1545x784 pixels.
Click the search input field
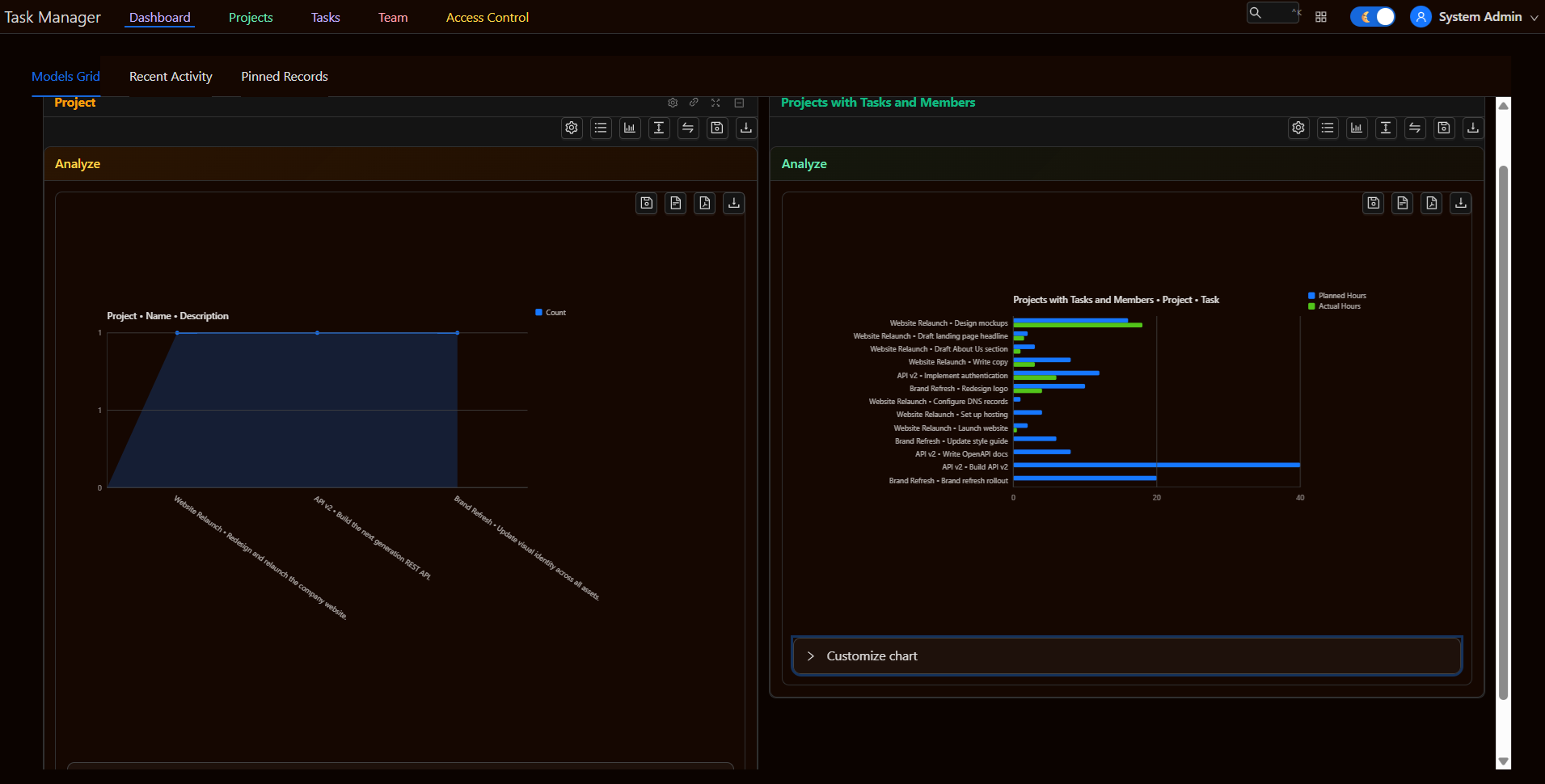pos(1273,13)
